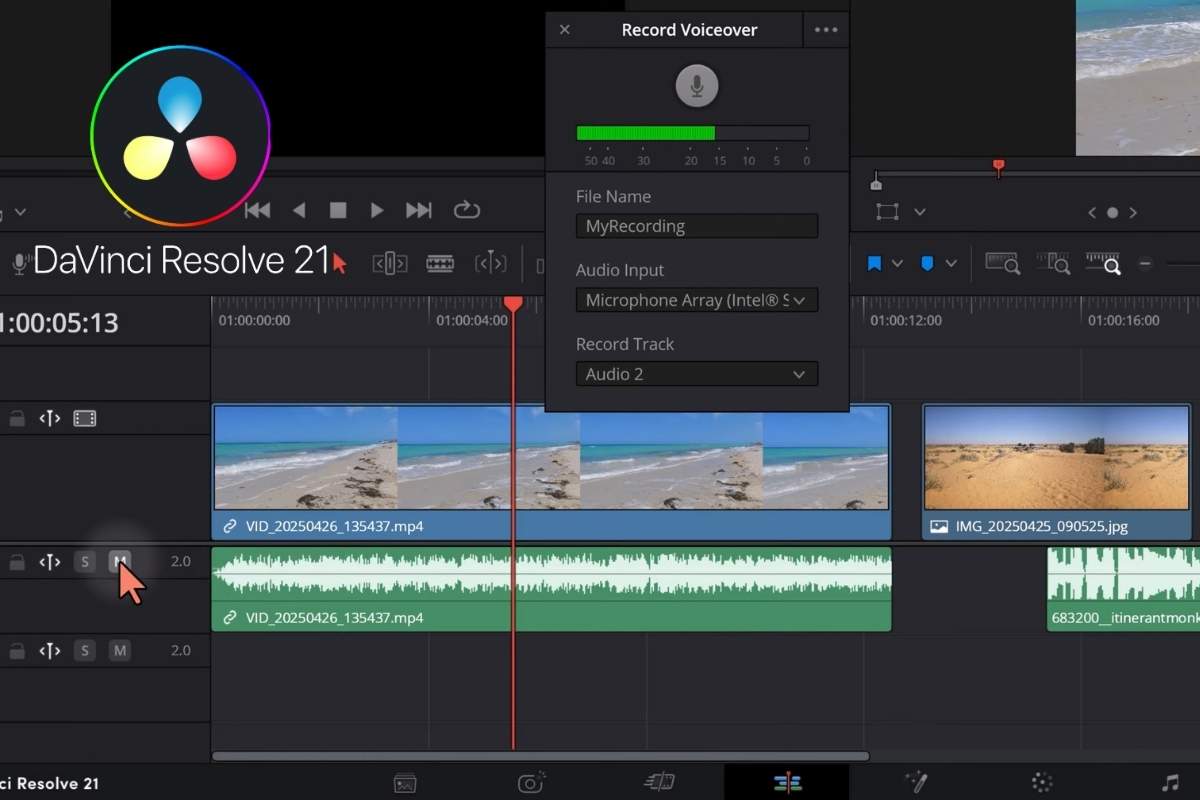This screenshot has height=800, width=1200.
Task: Expand the flag color dropdown arrow
Action: pyautogui.click(x=897, y=263)
